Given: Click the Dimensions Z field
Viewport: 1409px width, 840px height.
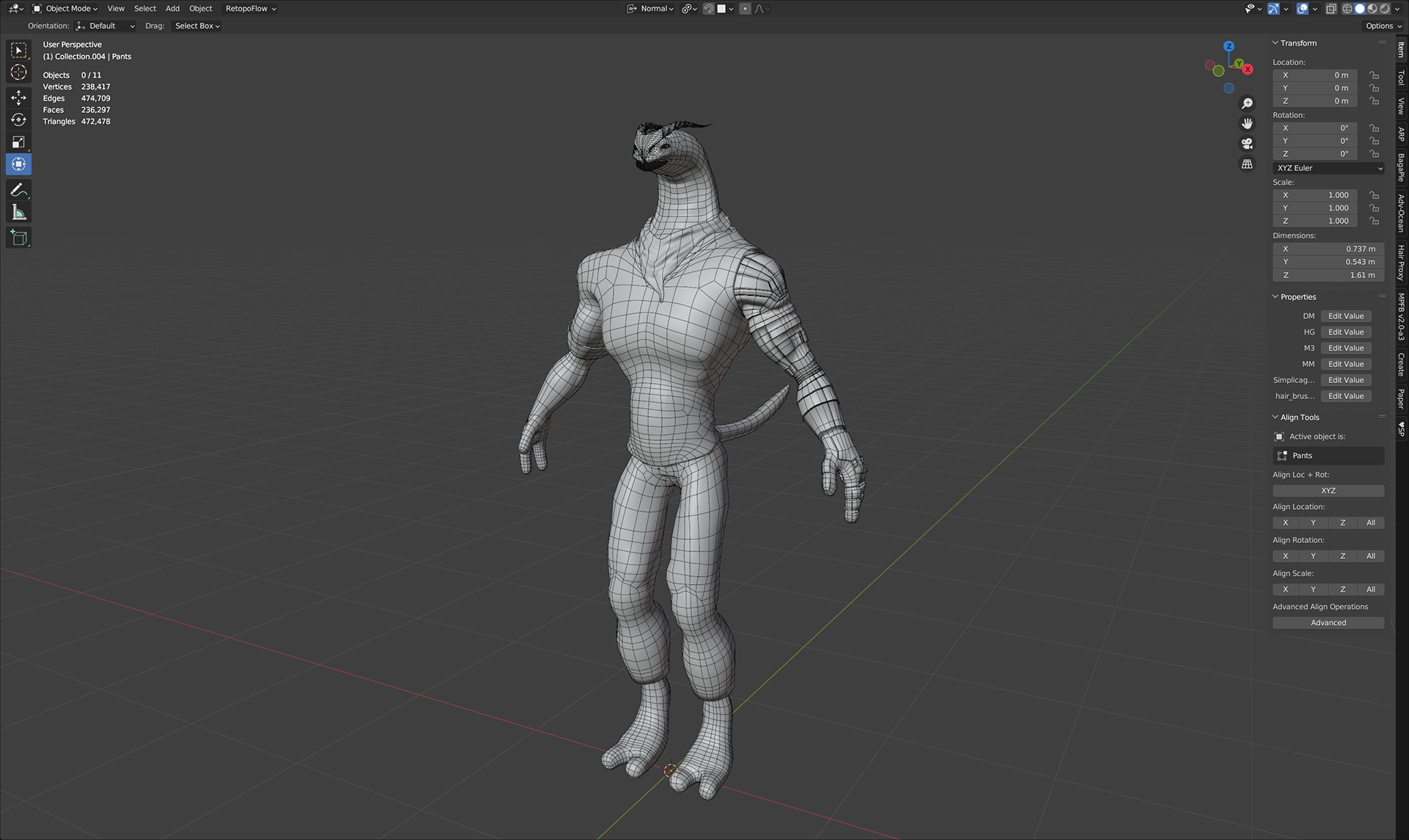Looking at the screenshot, I should (1328, 275).
